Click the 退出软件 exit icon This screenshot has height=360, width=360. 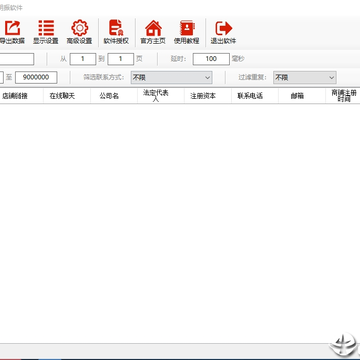[x=223, y=32]
